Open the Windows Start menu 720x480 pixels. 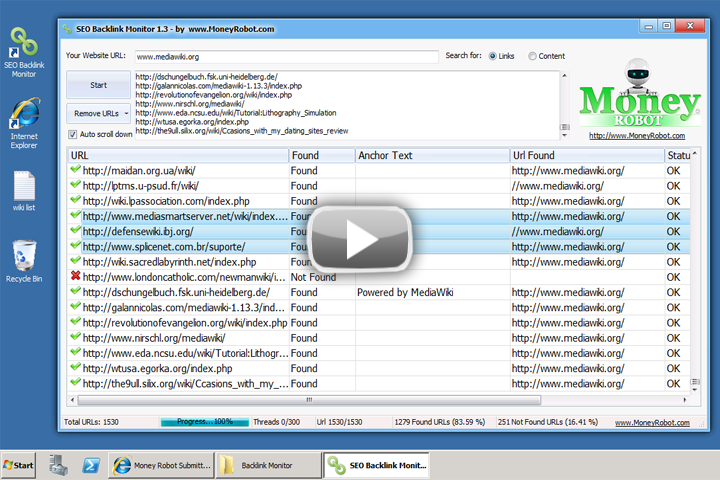tap(18, 465)
